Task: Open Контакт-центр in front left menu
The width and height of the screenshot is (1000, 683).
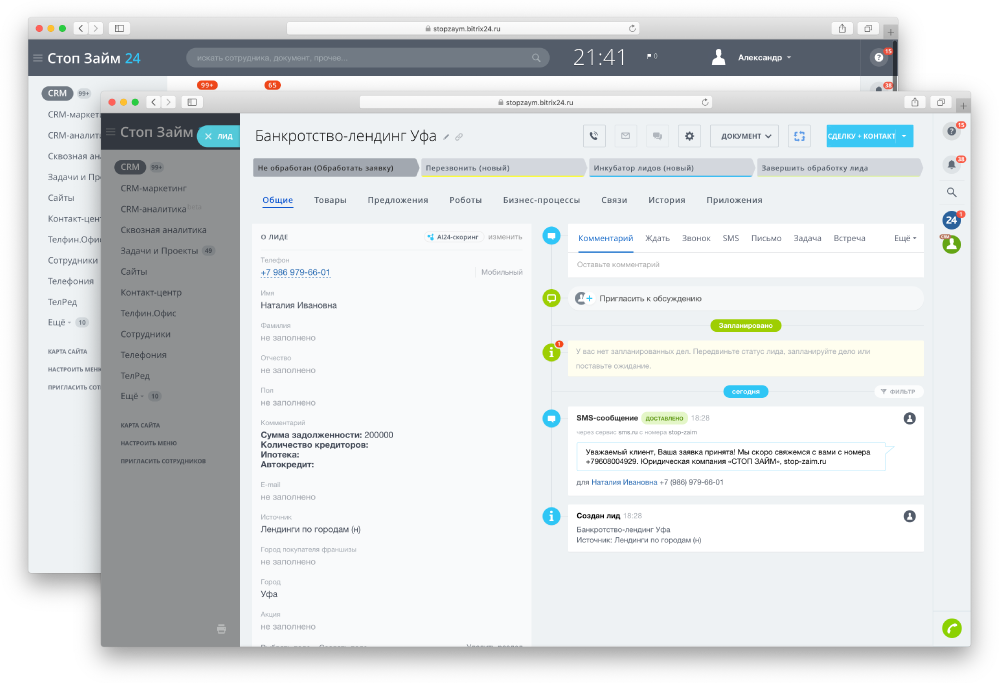Action: [x=151, y=292]
